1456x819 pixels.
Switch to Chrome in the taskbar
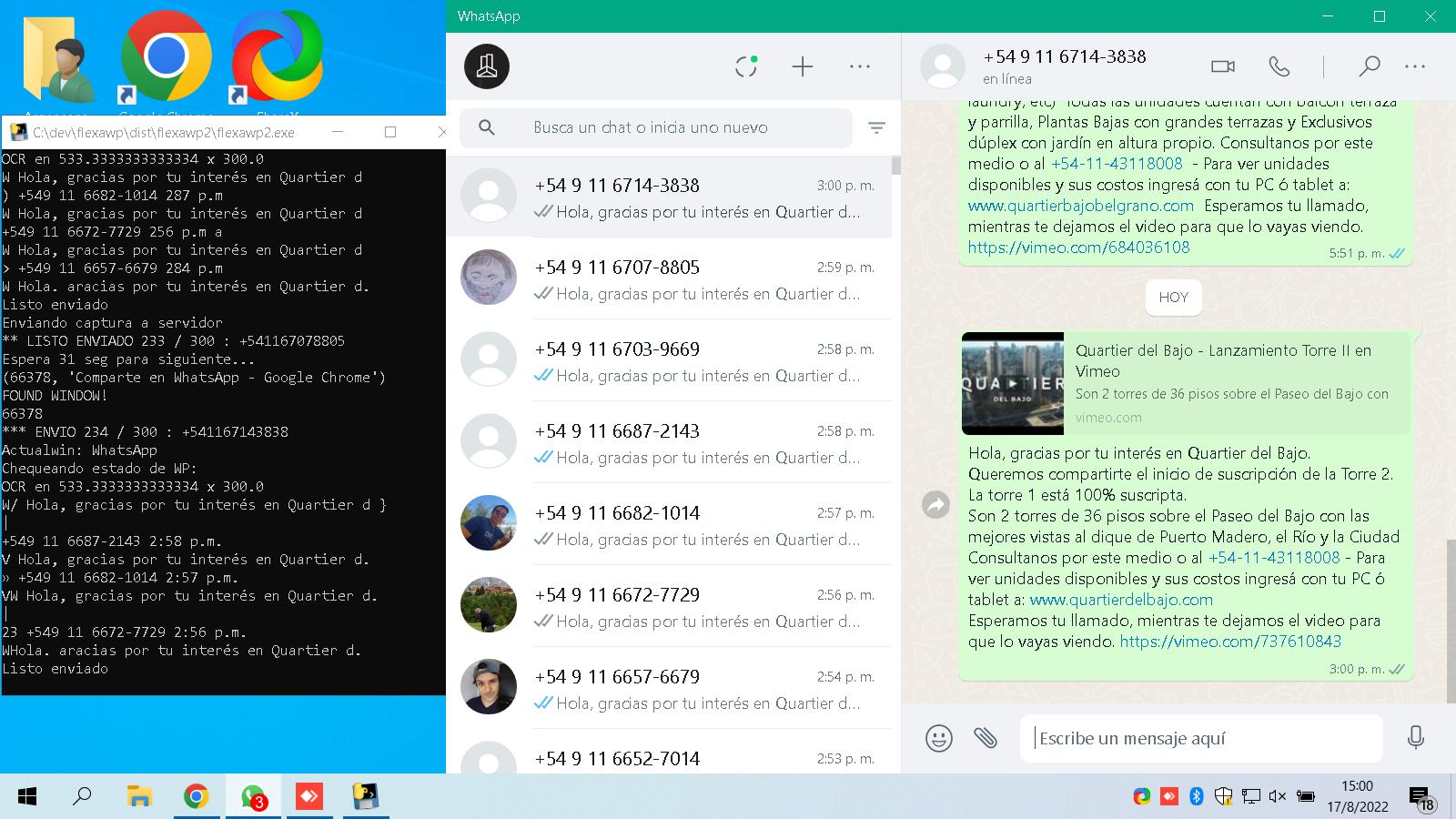coord(196,797)
